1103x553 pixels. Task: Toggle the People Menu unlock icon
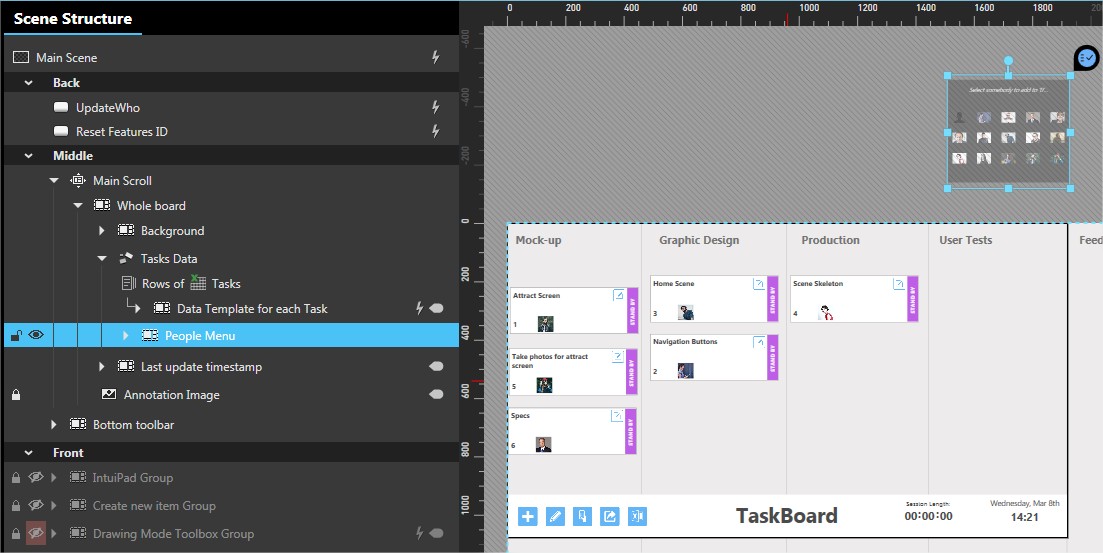tap(15, 335)
